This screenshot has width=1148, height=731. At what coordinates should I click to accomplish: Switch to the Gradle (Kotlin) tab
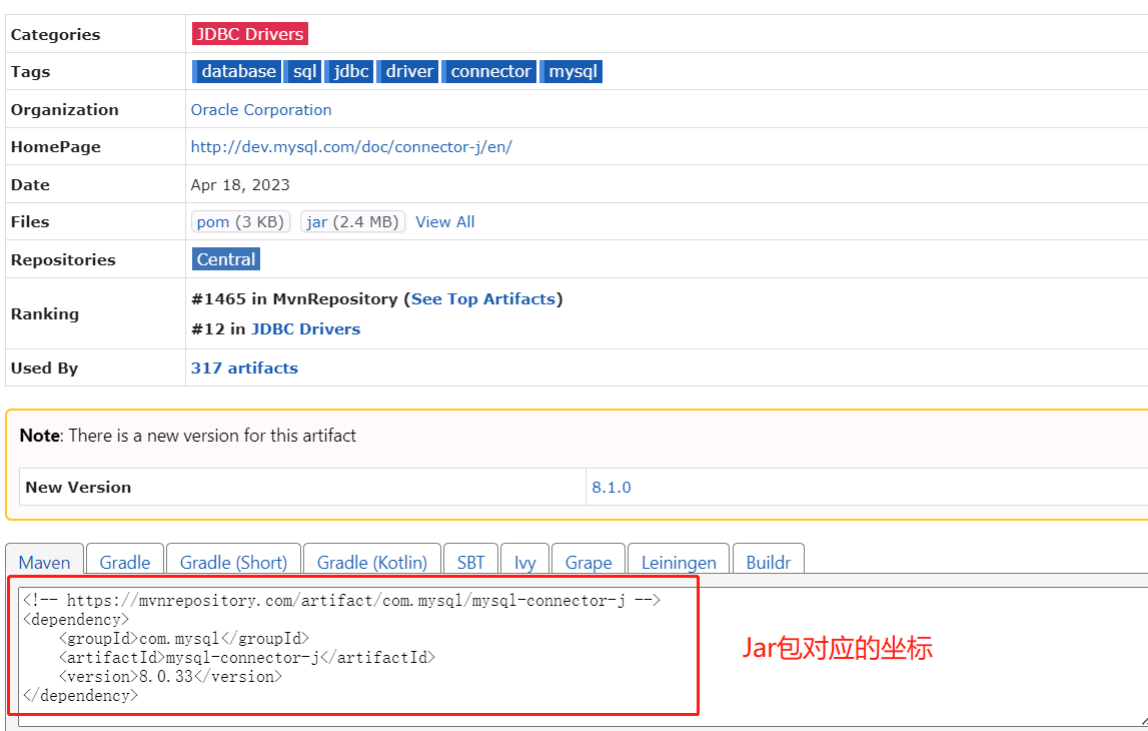372,562
